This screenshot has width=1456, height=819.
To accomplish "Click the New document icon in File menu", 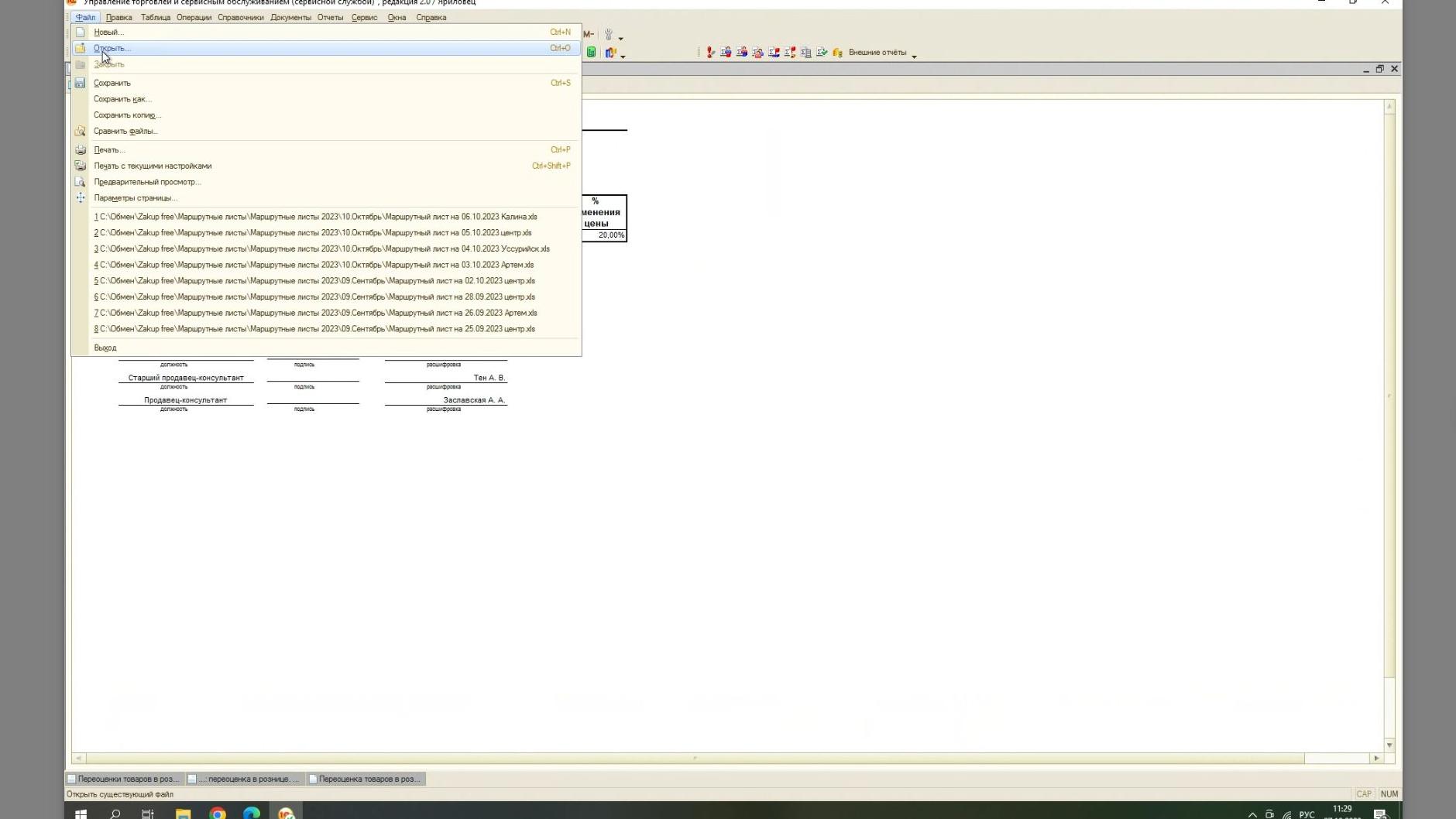I will pos(80,33).
